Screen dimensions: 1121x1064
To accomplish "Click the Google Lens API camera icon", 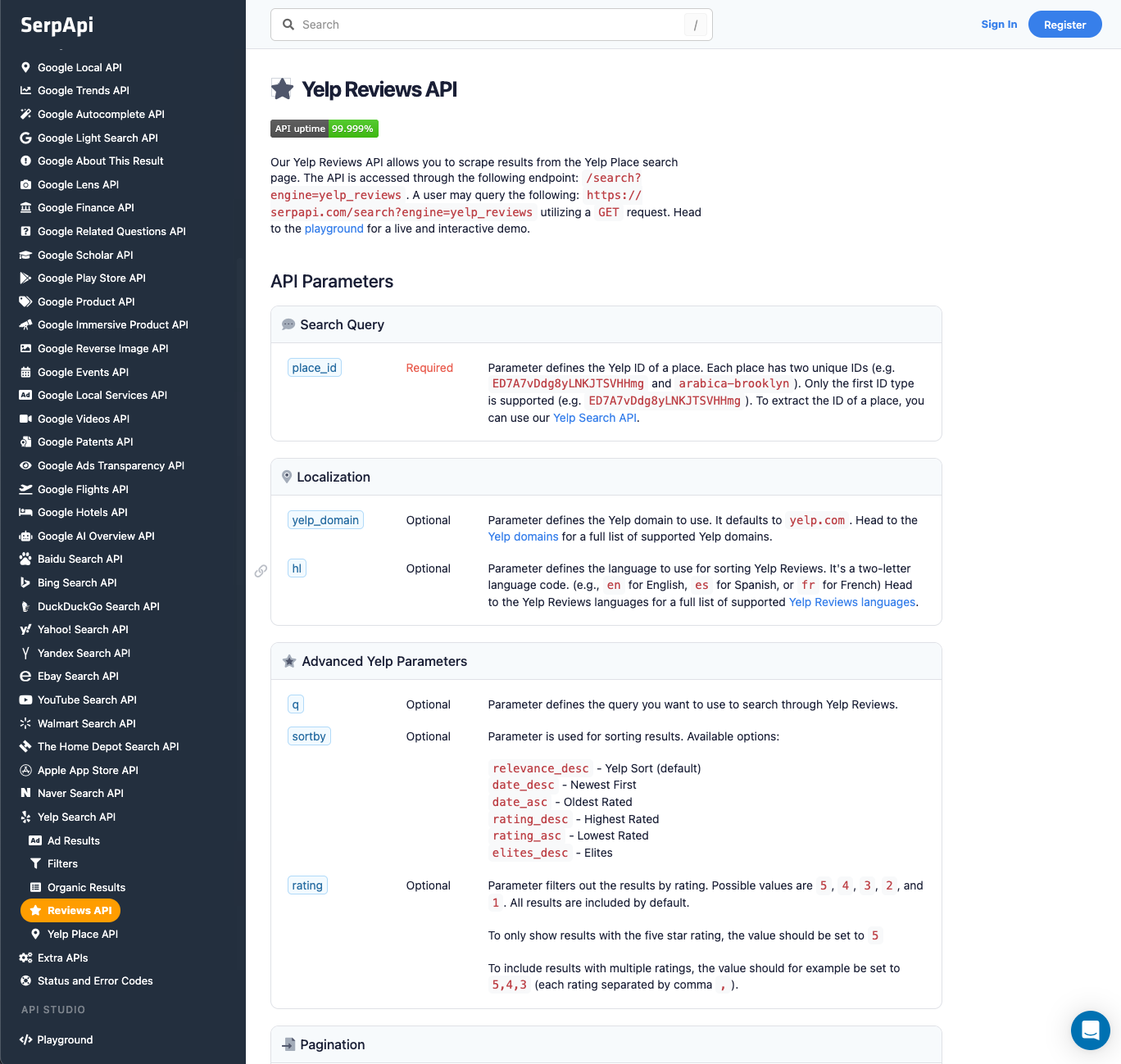I will tap(25, 184).
